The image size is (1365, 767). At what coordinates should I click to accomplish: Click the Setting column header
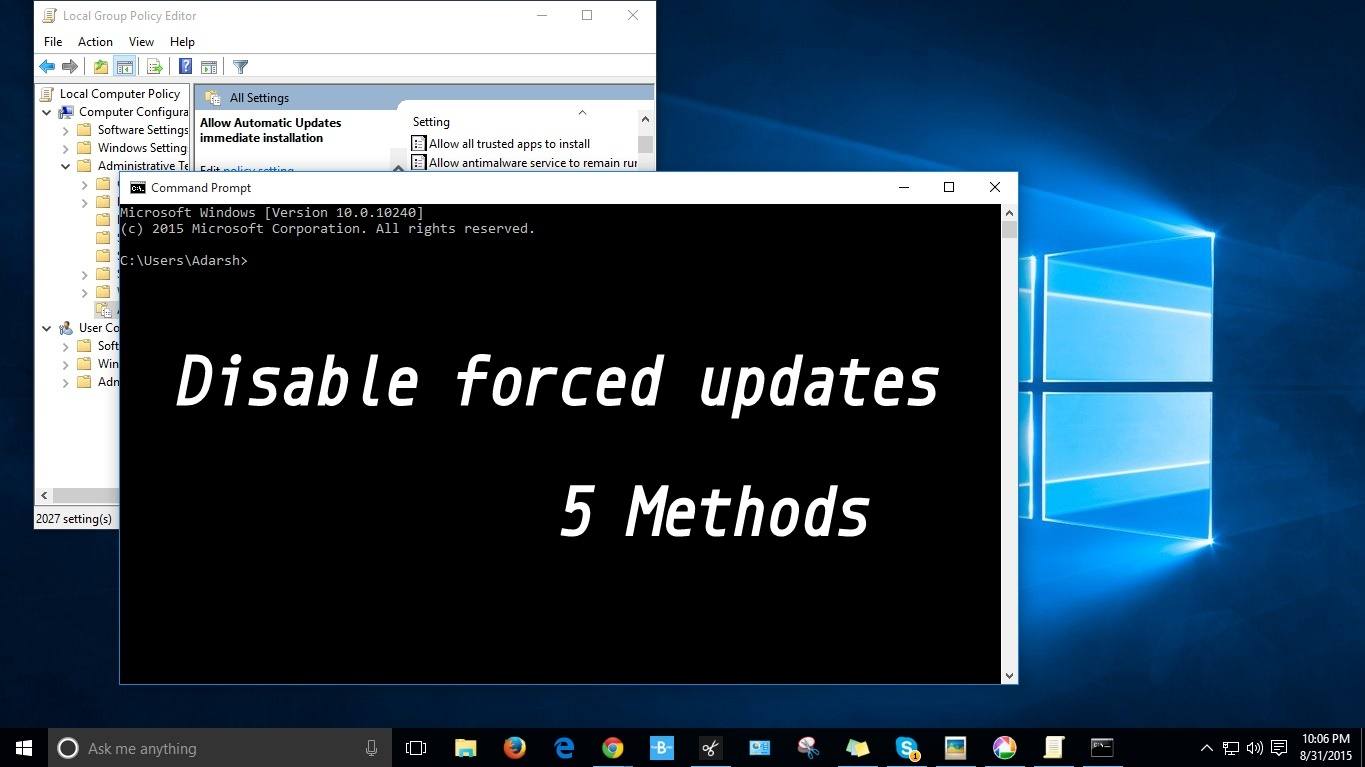pos(432,122)
